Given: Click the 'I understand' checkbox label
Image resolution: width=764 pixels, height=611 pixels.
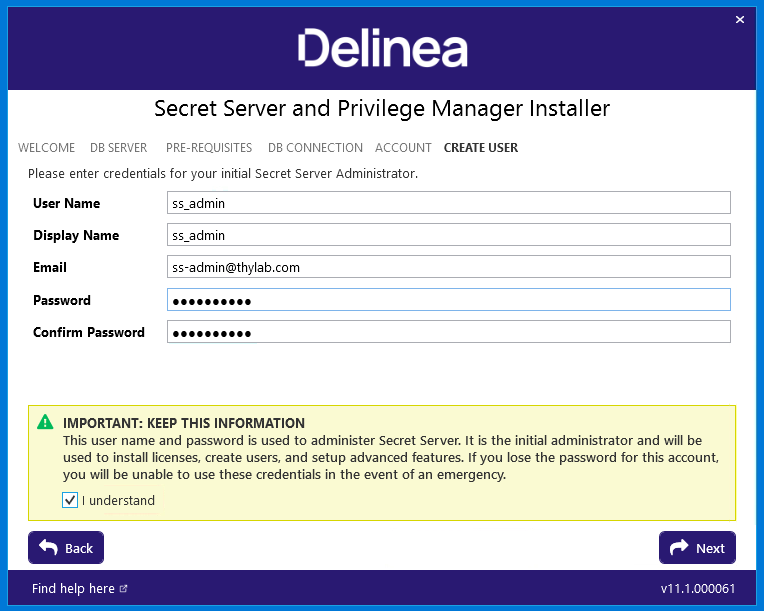Looking at the screenshot, I should click(118, 500).
